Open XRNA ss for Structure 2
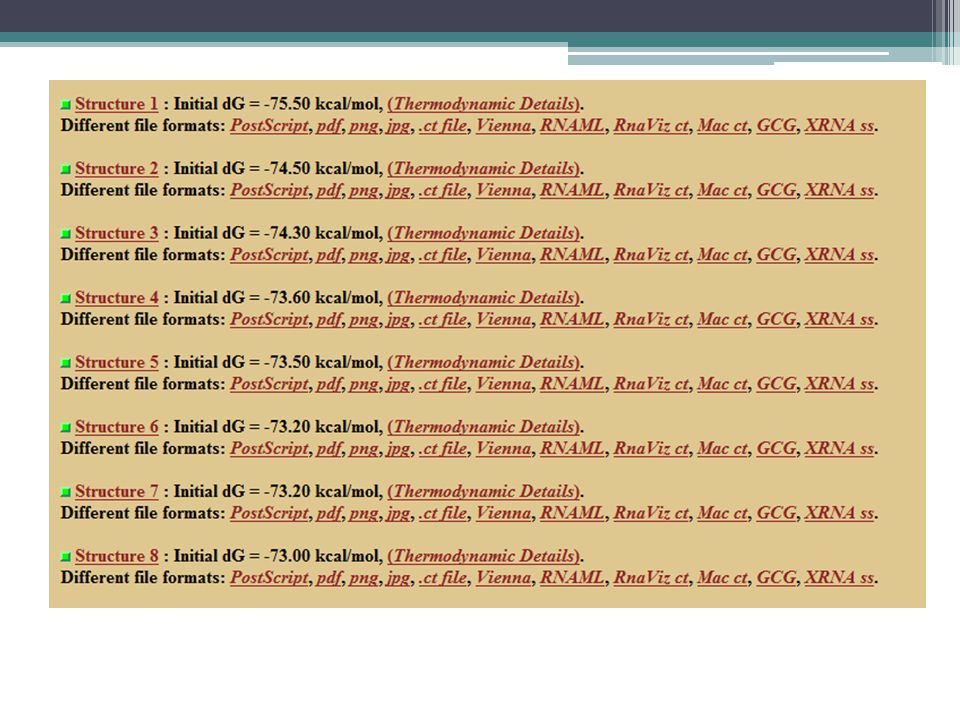The height and width of the screenshot is (720, 960). (839, 190)
